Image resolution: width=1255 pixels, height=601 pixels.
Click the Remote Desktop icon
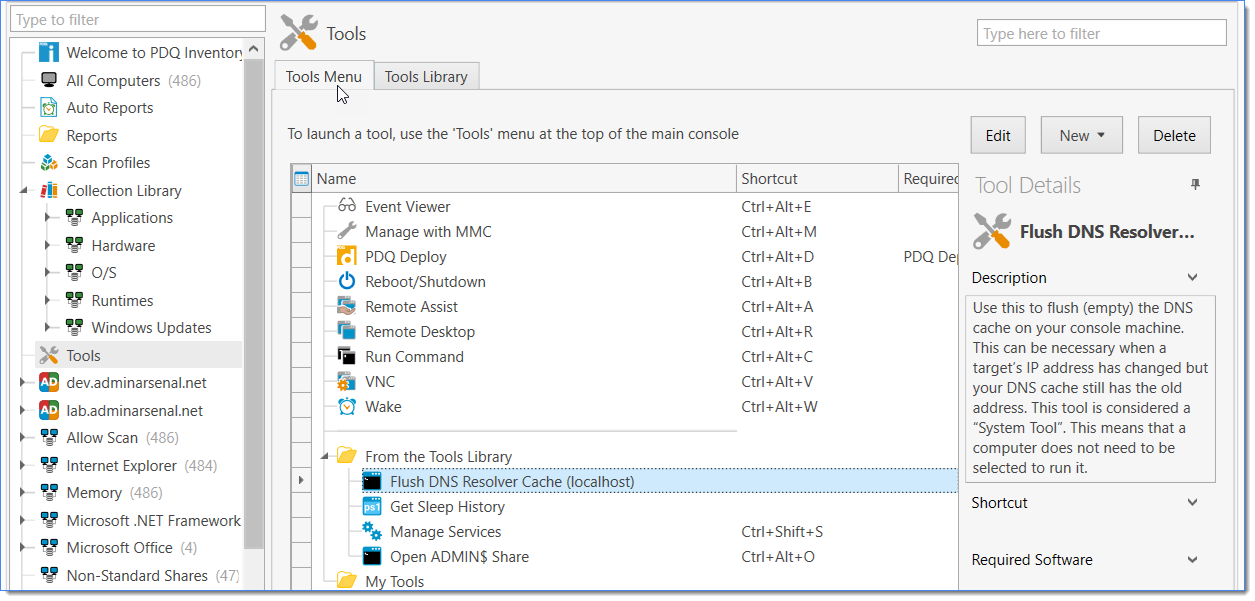point(347,331)
